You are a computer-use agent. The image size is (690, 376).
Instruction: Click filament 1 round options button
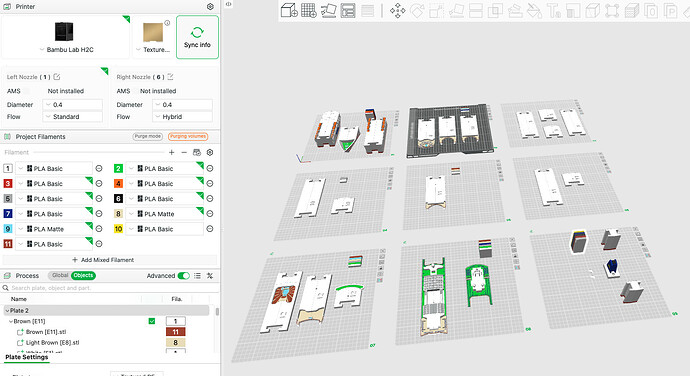[99, 169]
